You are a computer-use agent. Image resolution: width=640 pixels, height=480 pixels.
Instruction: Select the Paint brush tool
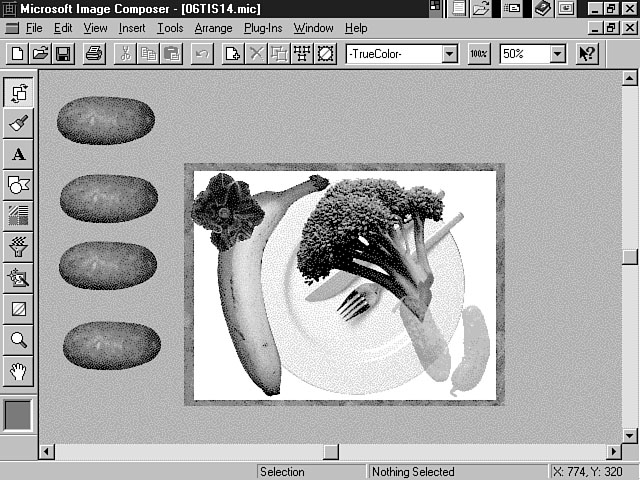pos(19,124)
